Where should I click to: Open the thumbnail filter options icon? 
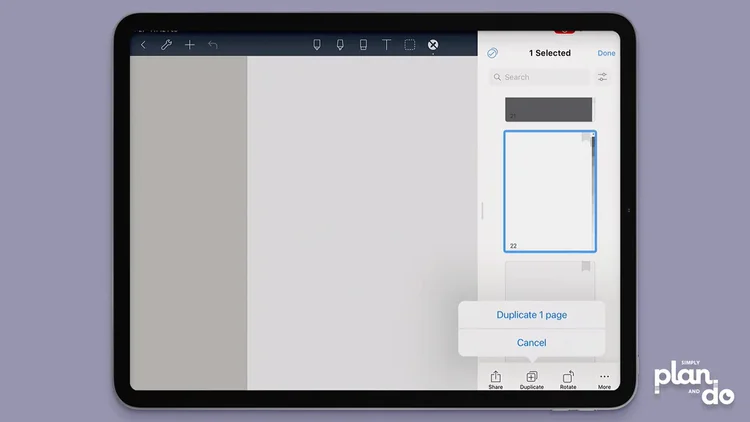[602, 77]
